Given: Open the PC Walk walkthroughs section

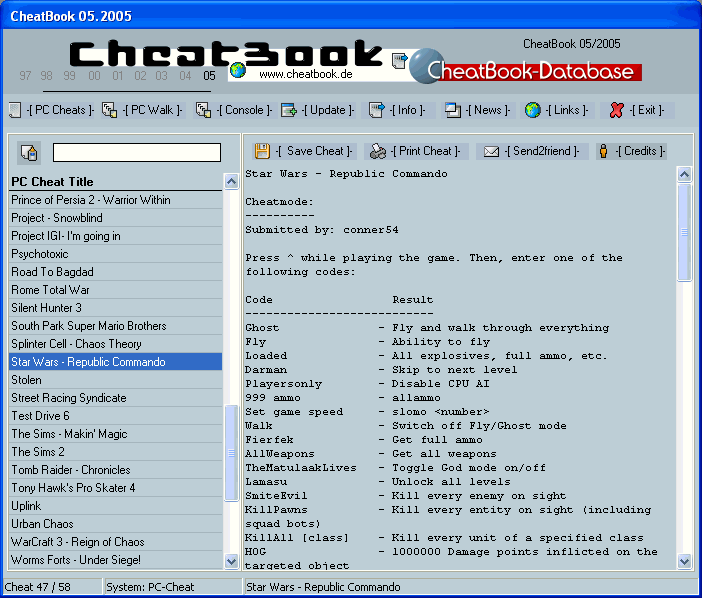Looking at the screenshot, I should click(x=144, y=110).
